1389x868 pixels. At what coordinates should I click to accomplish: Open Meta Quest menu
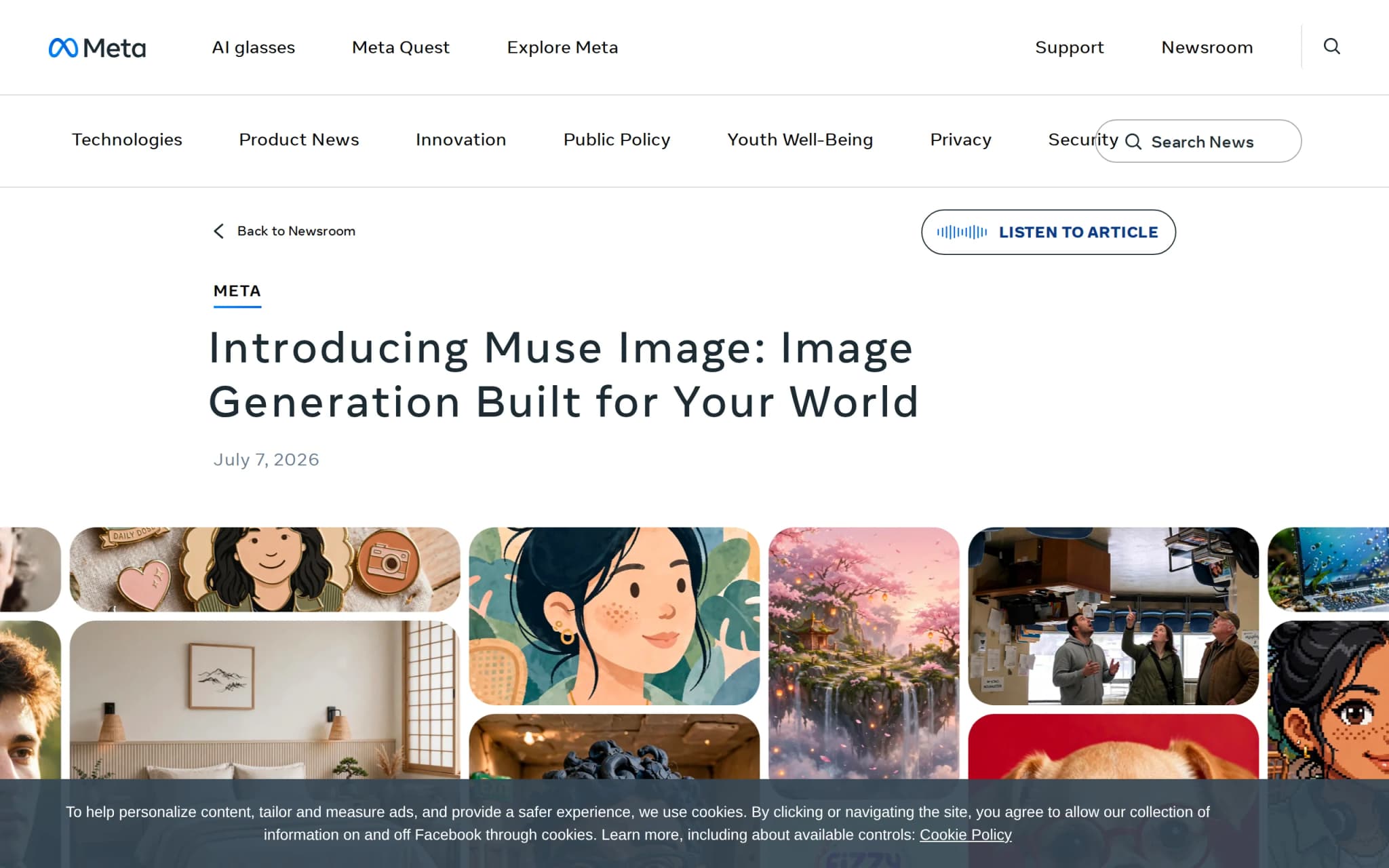[x=400, y=47]
